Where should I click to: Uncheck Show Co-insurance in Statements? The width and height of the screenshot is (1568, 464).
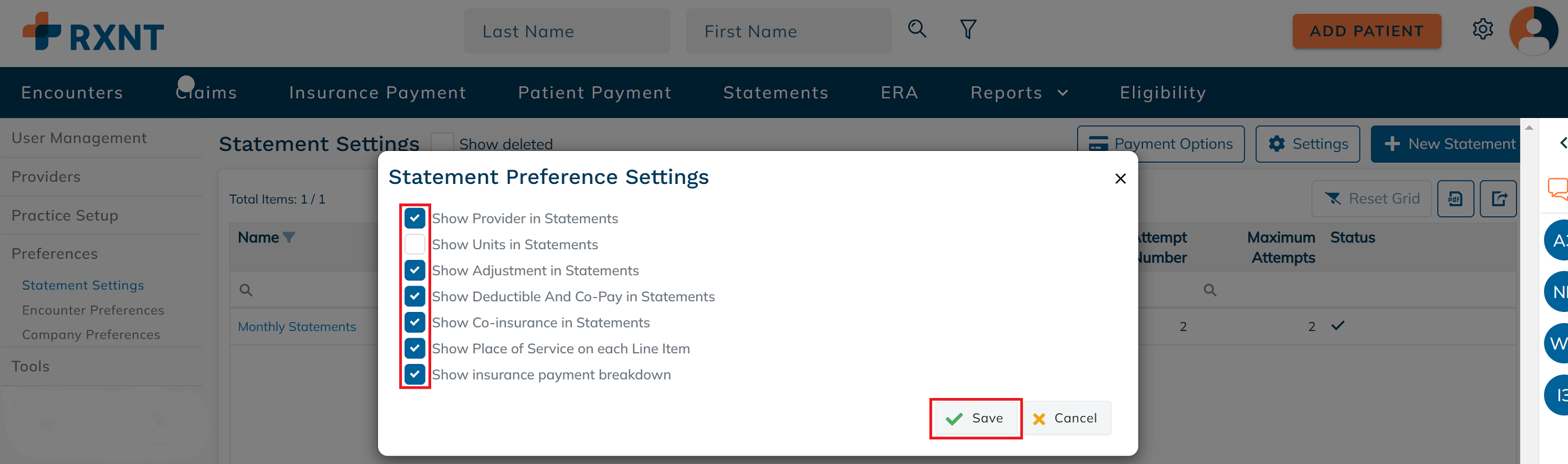[414, 321]
